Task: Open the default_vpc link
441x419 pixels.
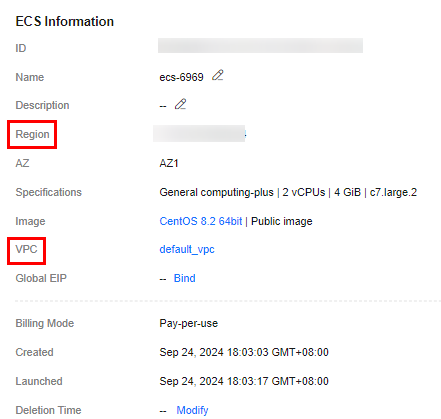Action: click(187, 249)
